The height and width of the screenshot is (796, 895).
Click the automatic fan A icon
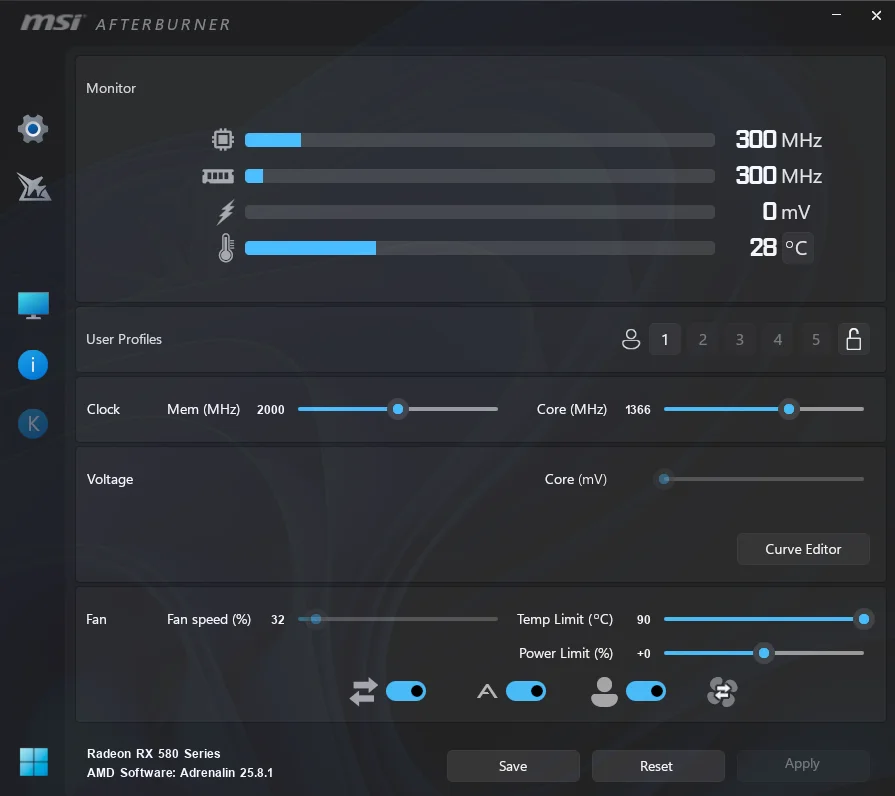tap(487, 692)
